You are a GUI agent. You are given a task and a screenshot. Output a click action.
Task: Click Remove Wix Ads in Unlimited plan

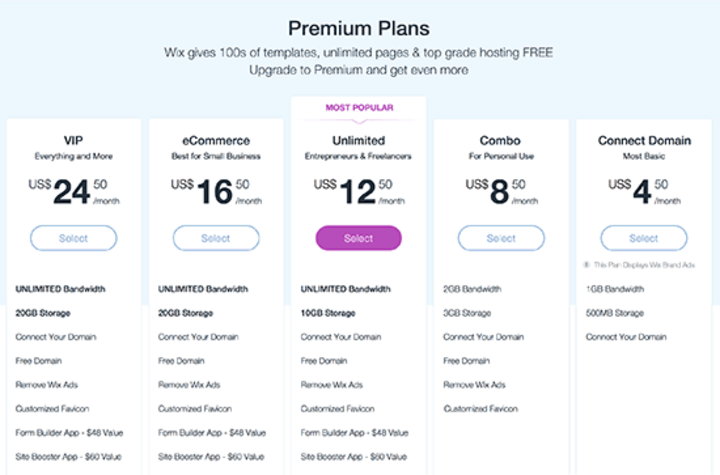click(331, 385)
